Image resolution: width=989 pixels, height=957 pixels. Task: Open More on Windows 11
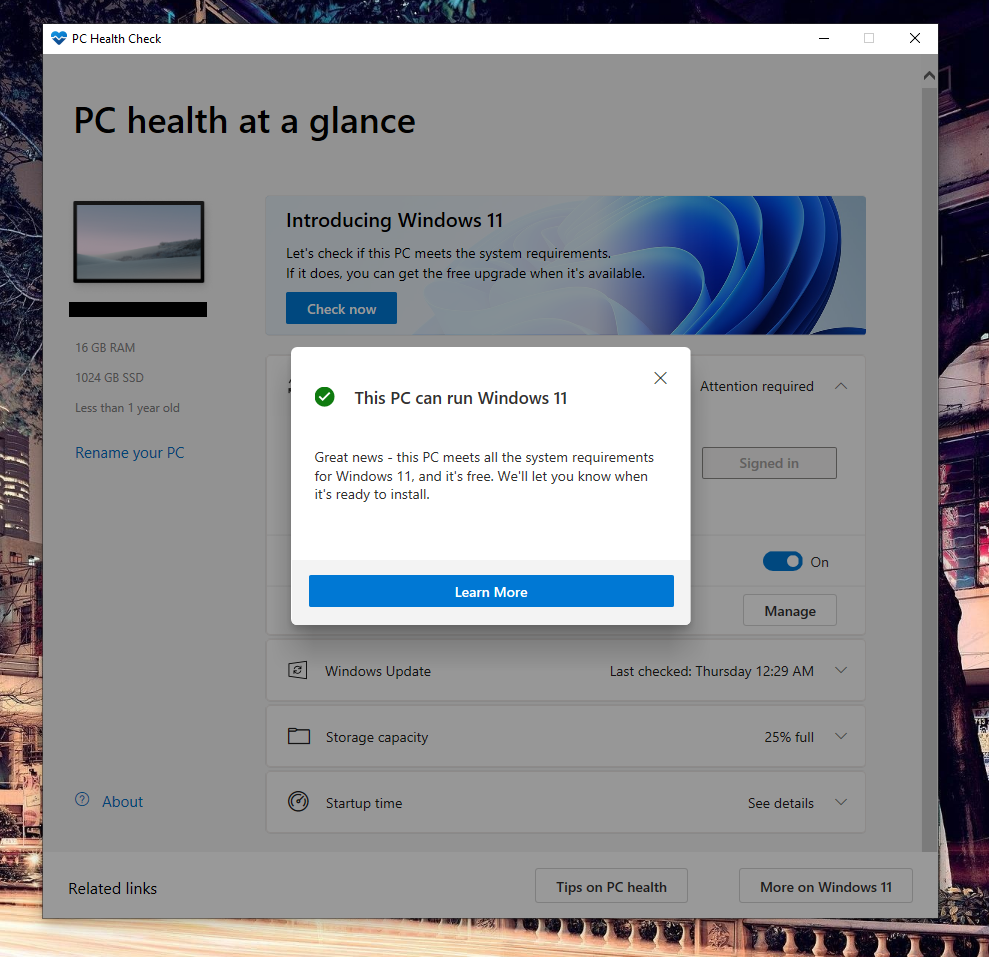(826, 887)
